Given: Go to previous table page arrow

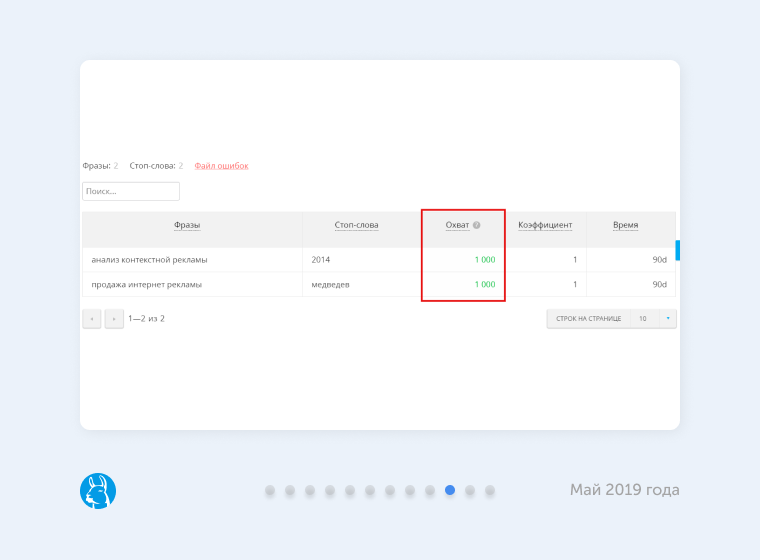Looking at the screenshot, I should click(x=91, y=319).
